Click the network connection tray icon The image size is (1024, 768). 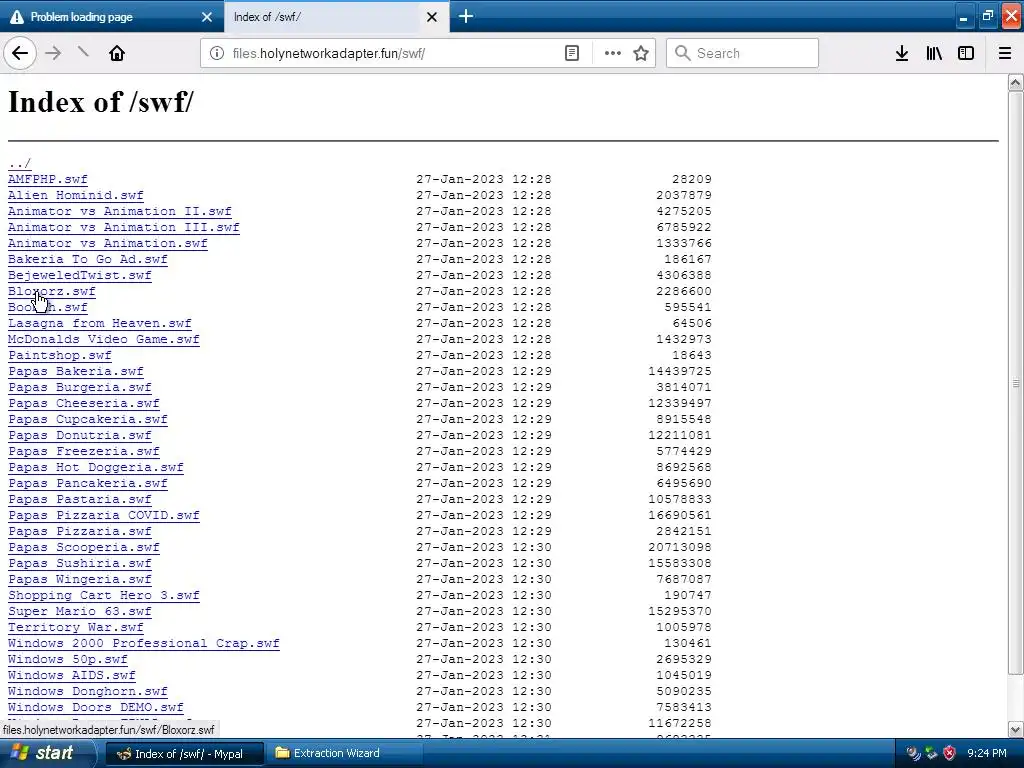tap(932, 753)
